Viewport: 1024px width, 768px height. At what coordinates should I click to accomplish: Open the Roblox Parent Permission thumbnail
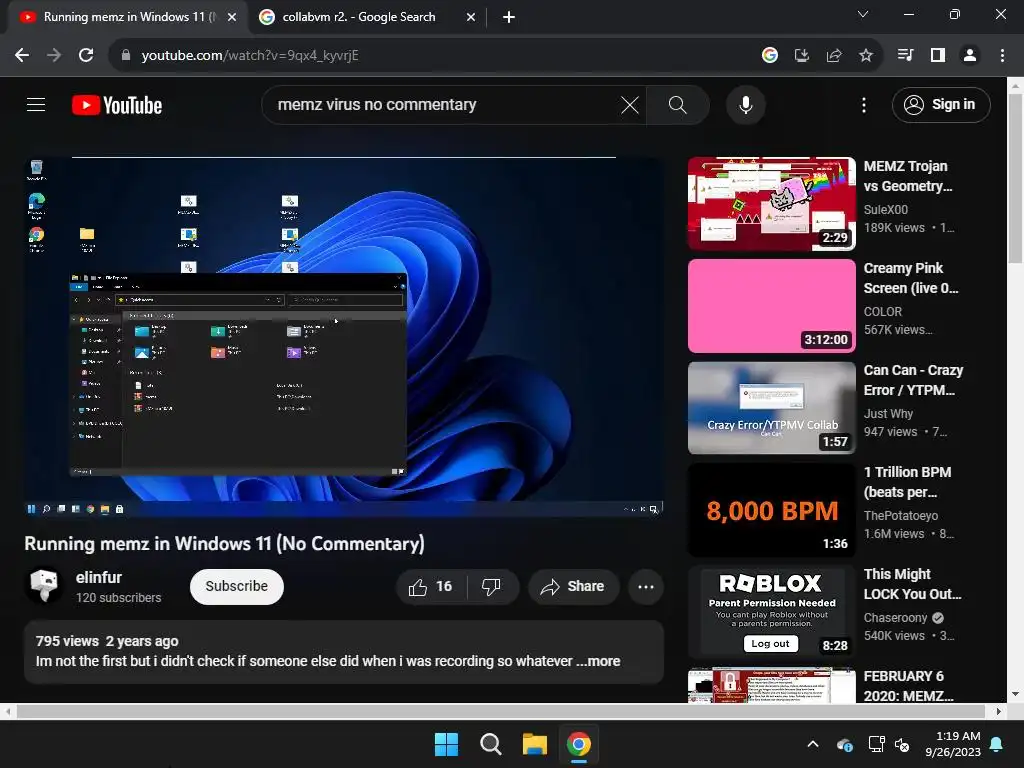(x=772, y=612)
